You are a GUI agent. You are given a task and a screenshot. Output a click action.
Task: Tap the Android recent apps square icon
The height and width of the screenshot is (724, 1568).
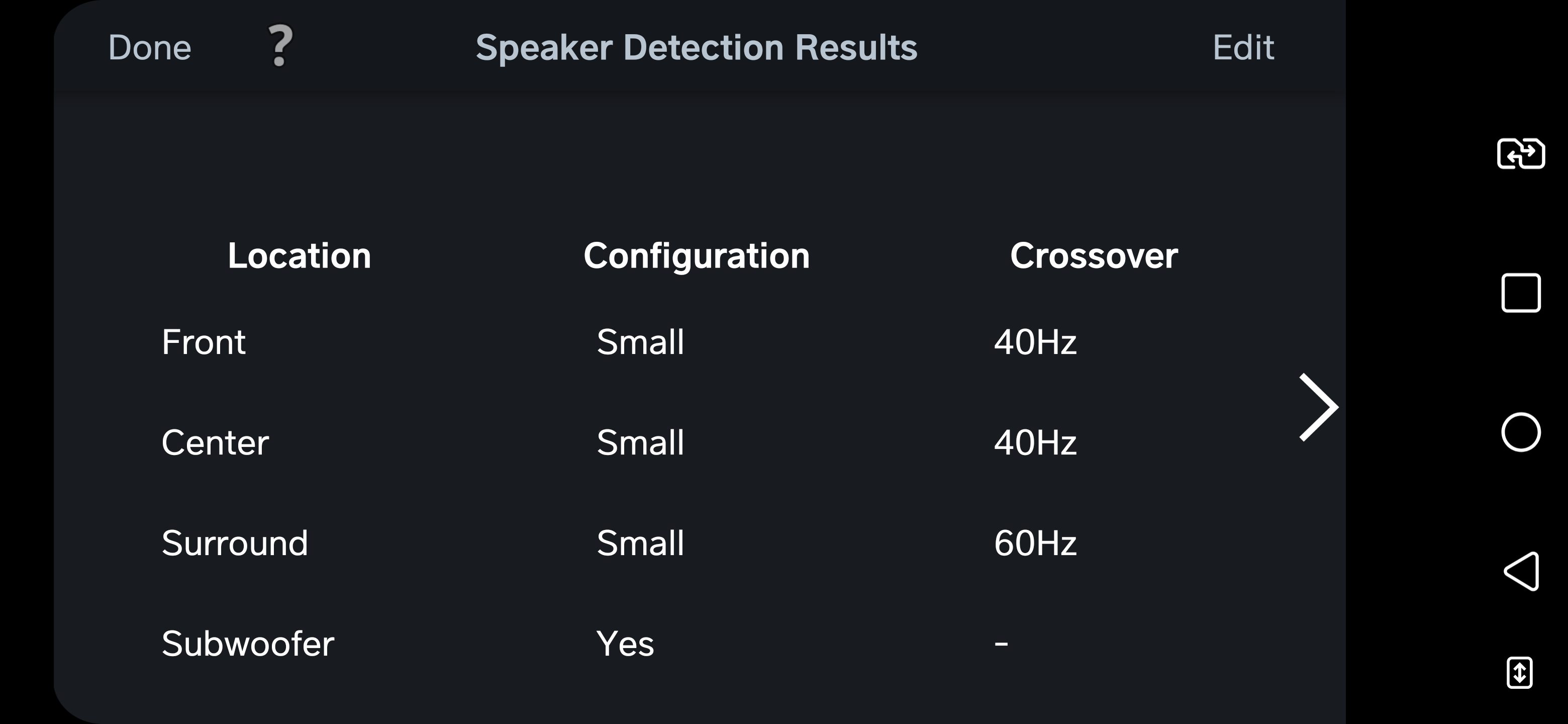(x=1521, y=293)
